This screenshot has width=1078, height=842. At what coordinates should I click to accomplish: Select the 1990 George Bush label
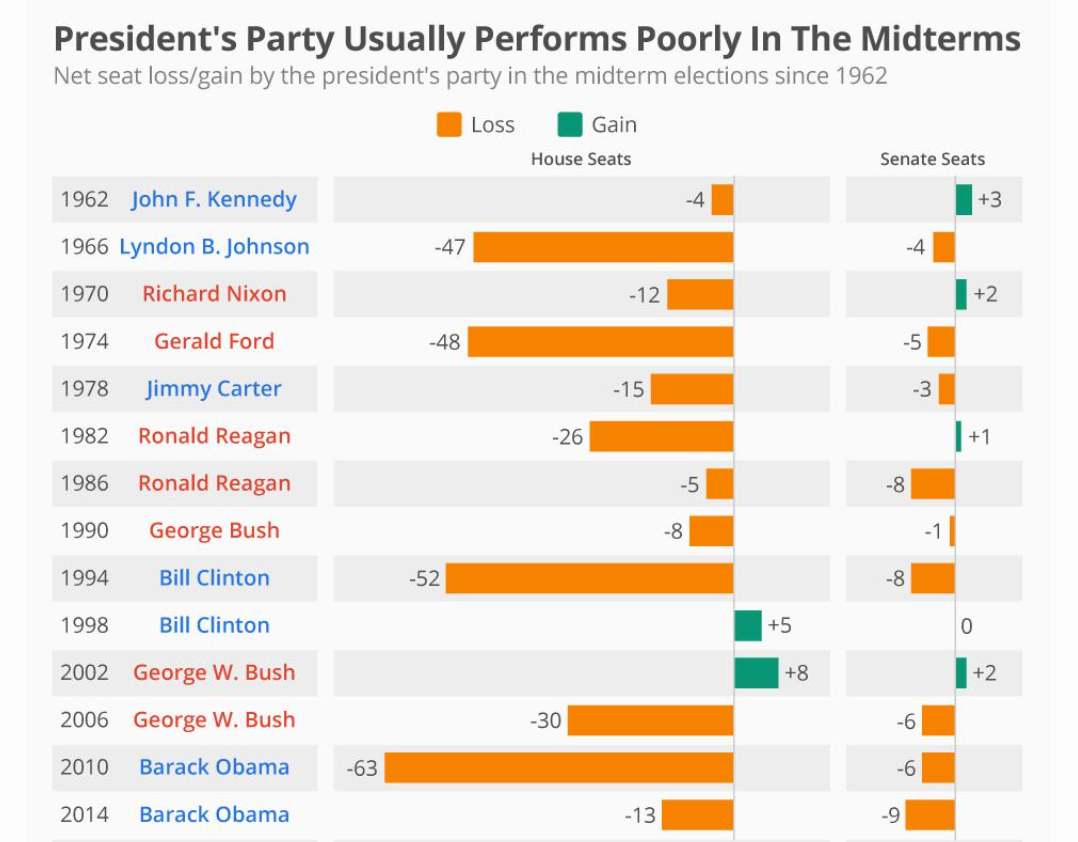(x=214, y=531)
